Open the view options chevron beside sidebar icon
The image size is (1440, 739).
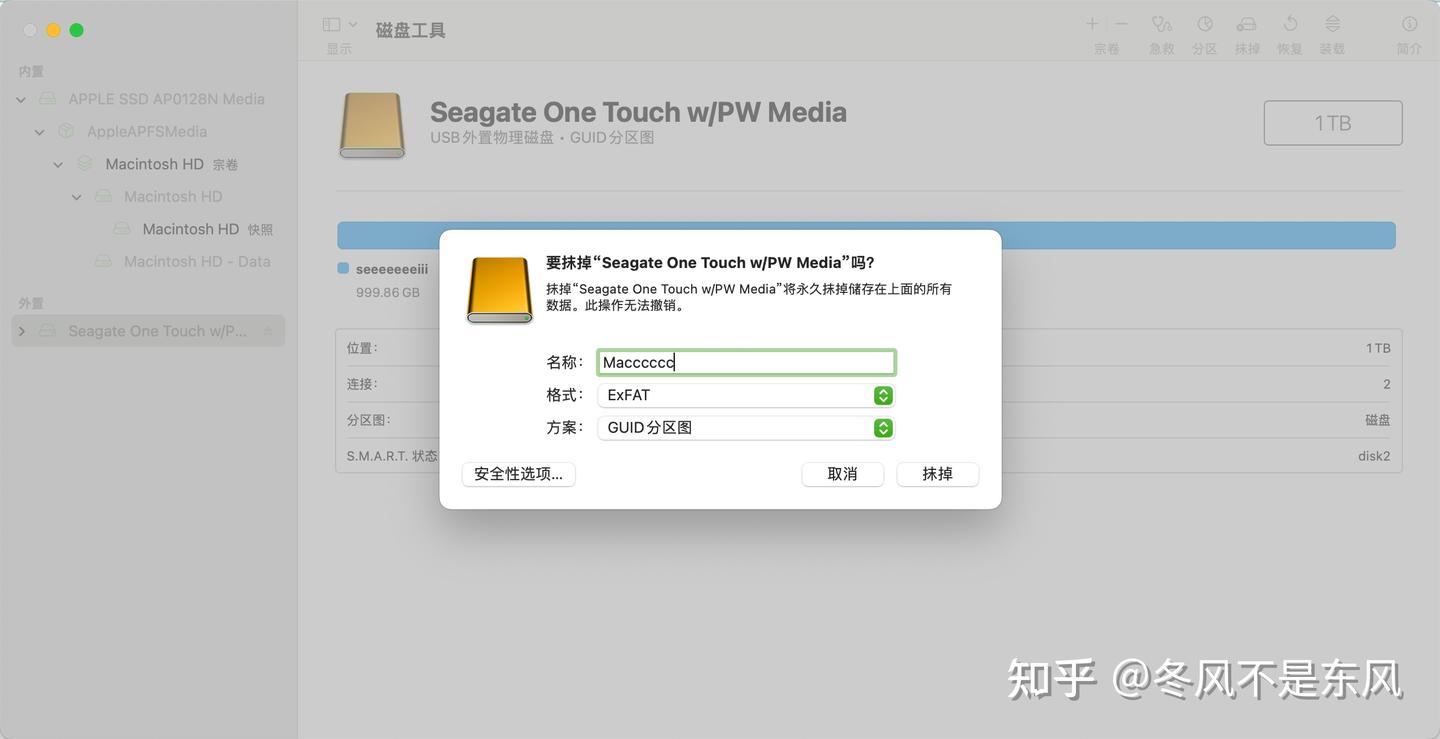tap(353, 24)
